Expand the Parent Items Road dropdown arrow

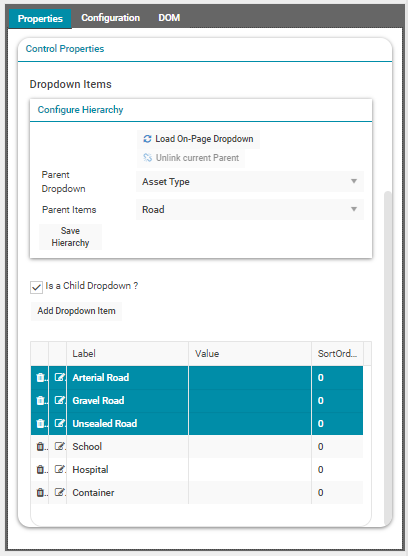point(354,209)
